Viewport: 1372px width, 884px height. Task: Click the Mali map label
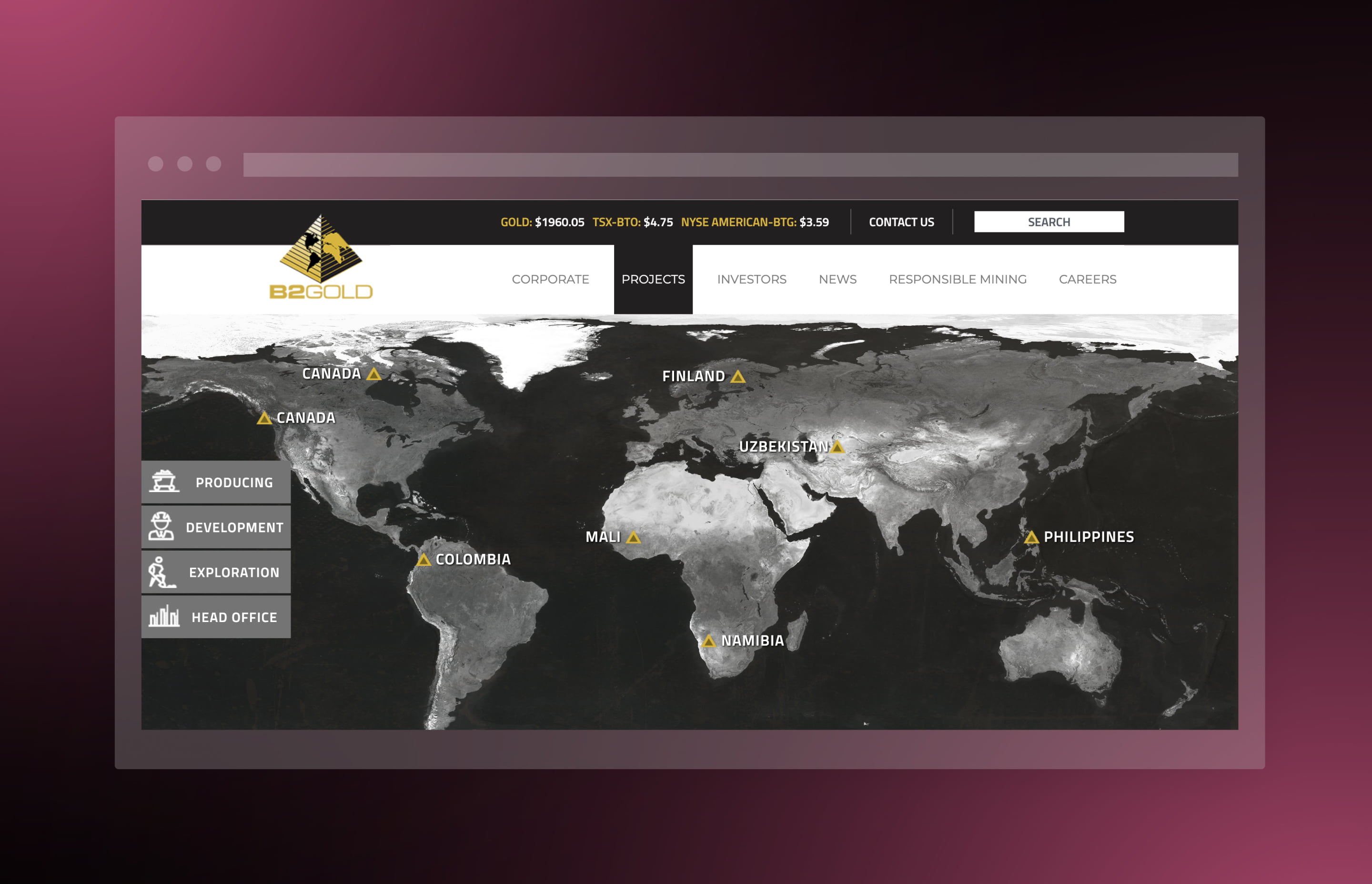click(x=603, y=537)
